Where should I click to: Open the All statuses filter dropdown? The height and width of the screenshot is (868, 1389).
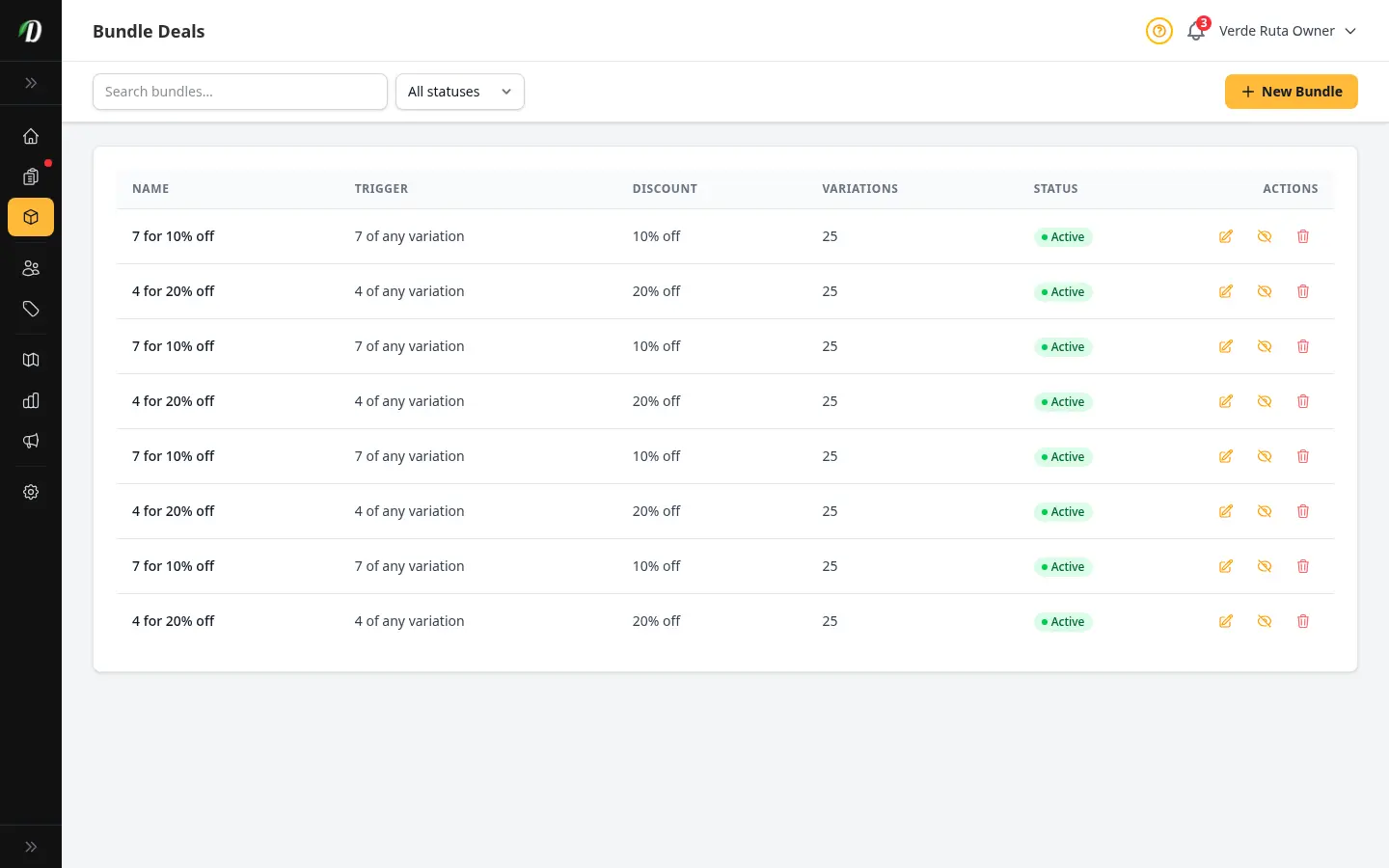pyautogui.click(x=460, y=92)
